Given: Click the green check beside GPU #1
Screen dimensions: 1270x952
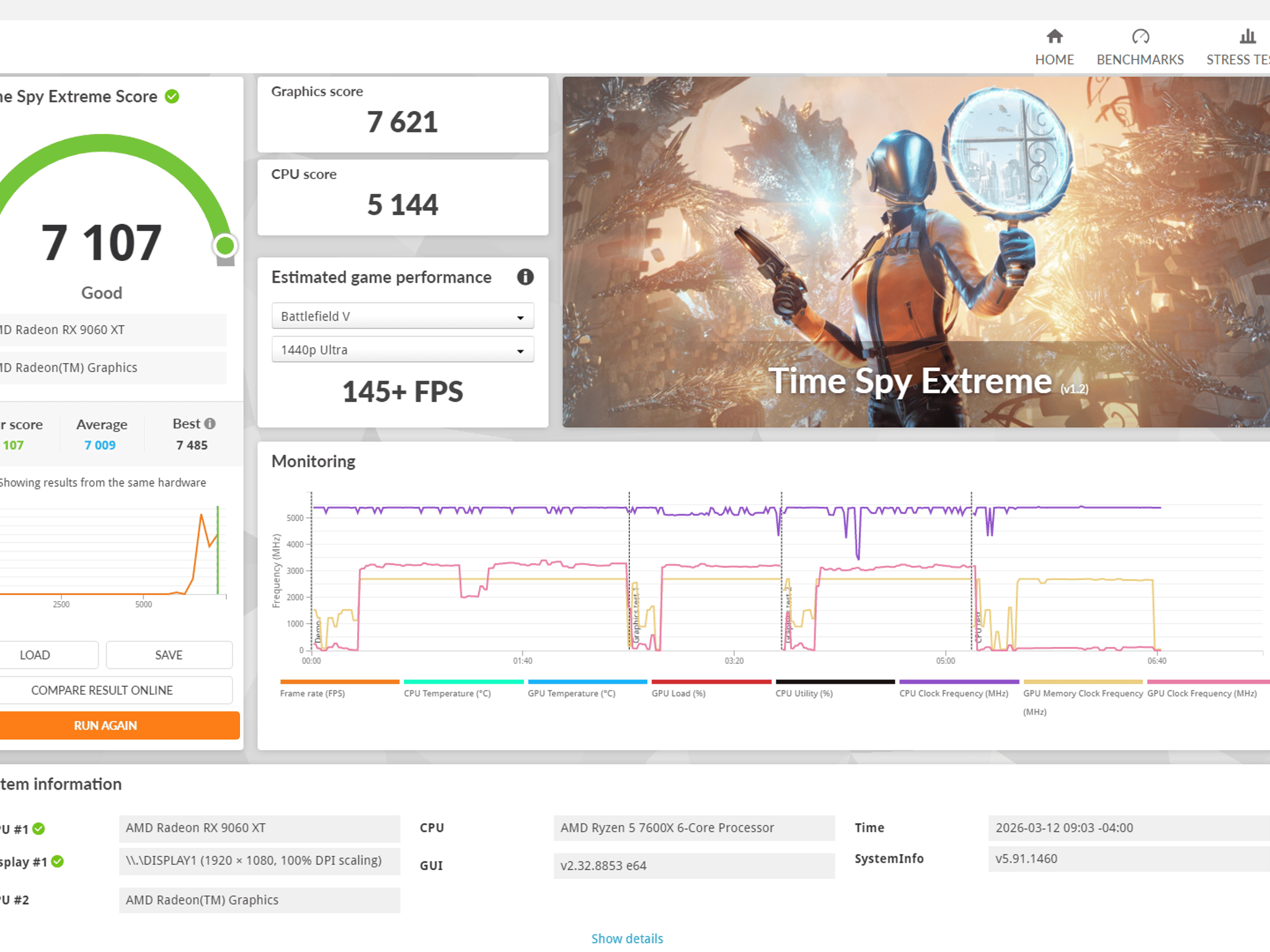Looking at the screenshot, I should [x=38, y=829].
